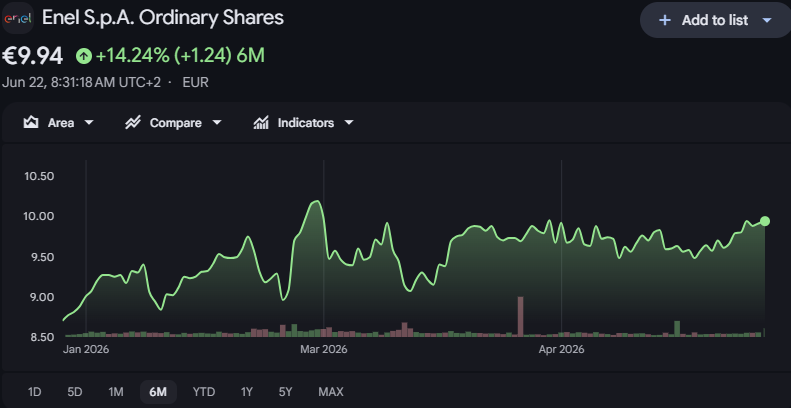Switch to the 1Y time range
Viewport: 791px width, 408px height.
pyautogui.click(x=247, y=392)
